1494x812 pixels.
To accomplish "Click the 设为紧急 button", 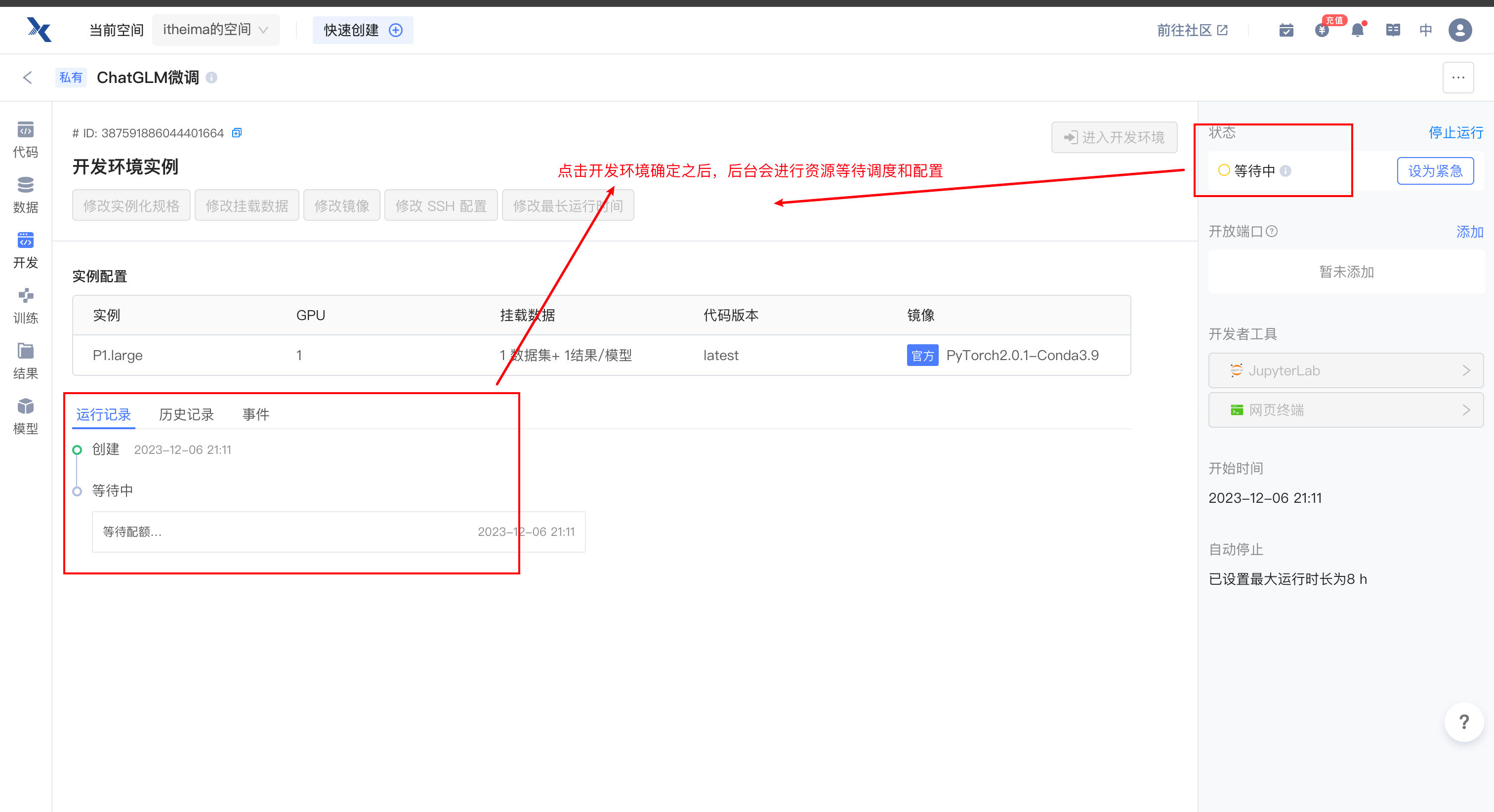I will [1435, 171].
